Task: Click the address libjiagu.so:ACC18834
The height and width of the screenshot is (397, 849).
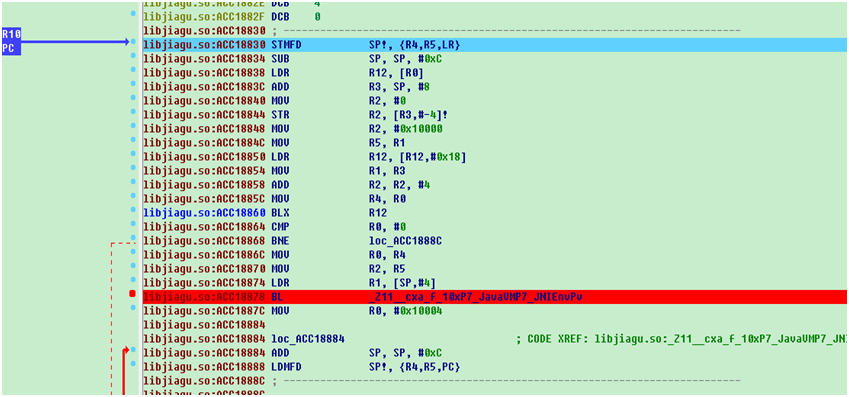Action: (x=204, y=58)
